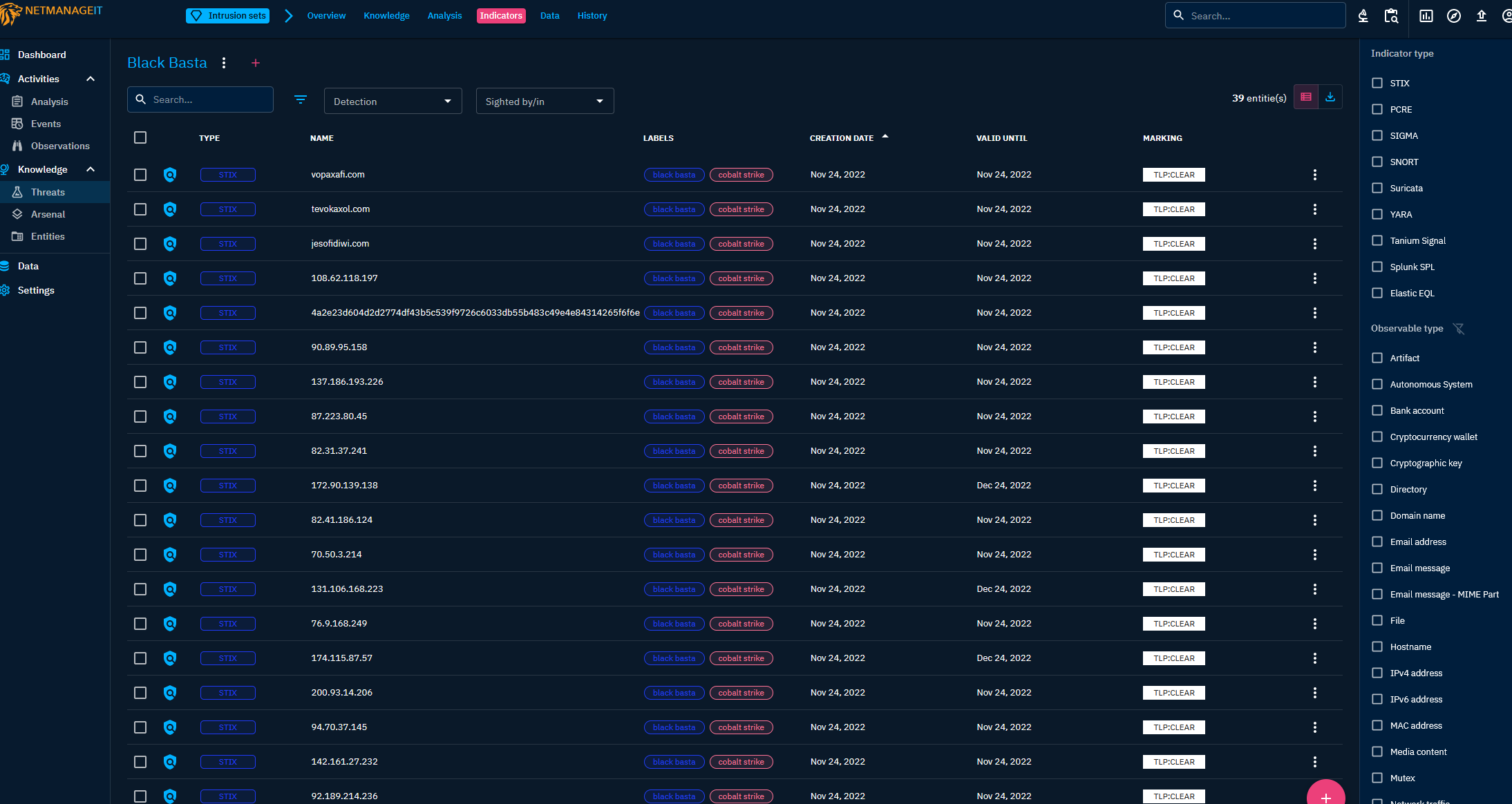Click the pink plus next to Black Basta

256,63
